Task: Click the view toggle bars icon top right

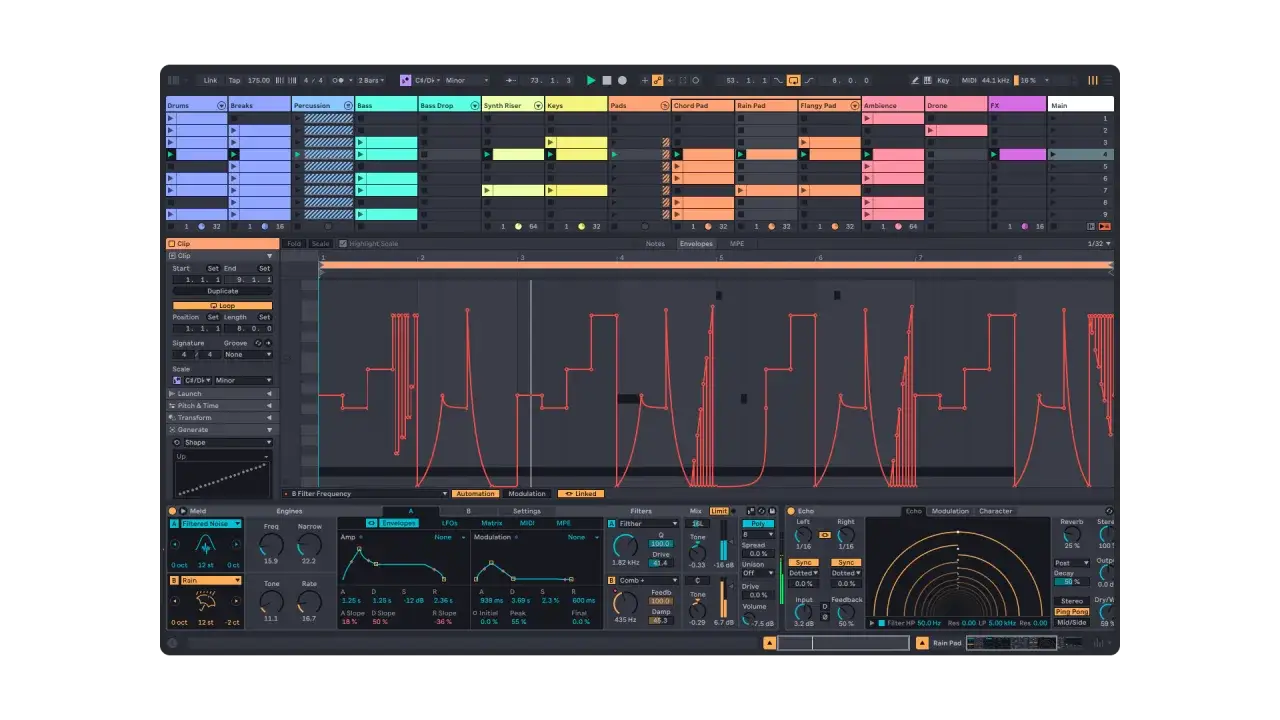Action: [1092, 80]
